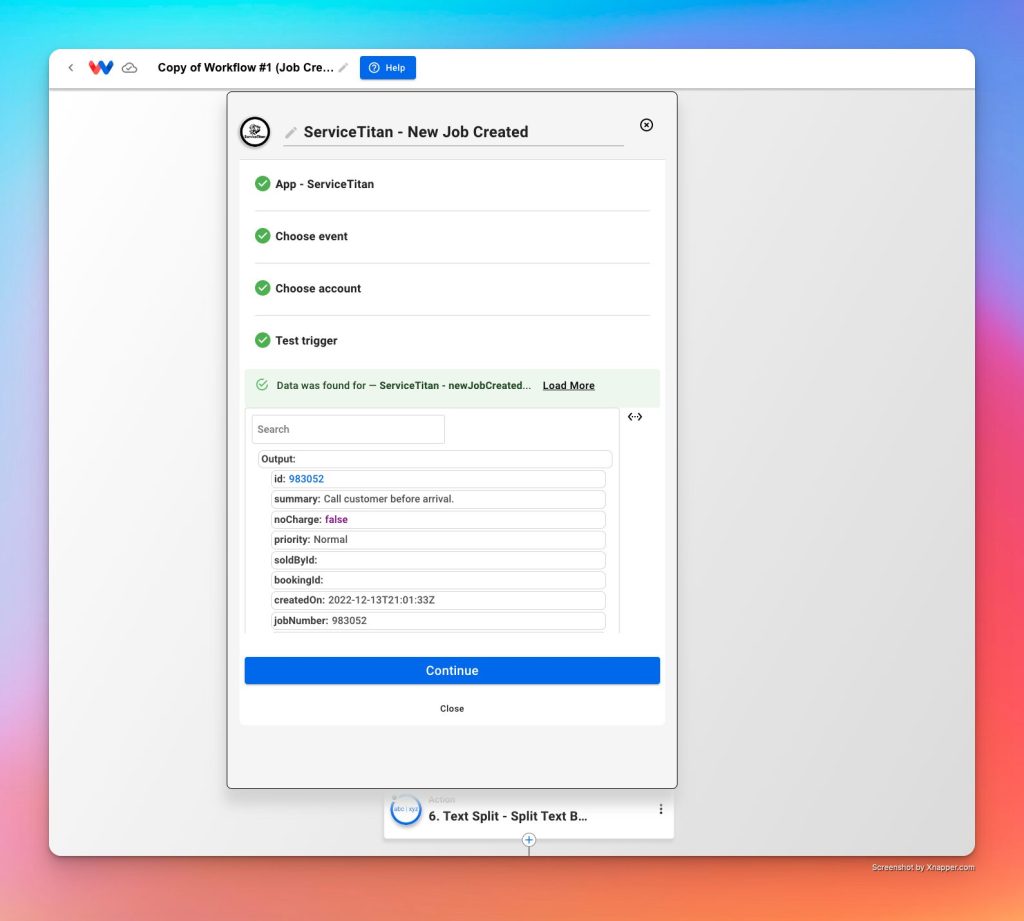The image size is (1024, 921).
Task: Rename the step using the pencil icon
Action: click(x=291, y=132)
